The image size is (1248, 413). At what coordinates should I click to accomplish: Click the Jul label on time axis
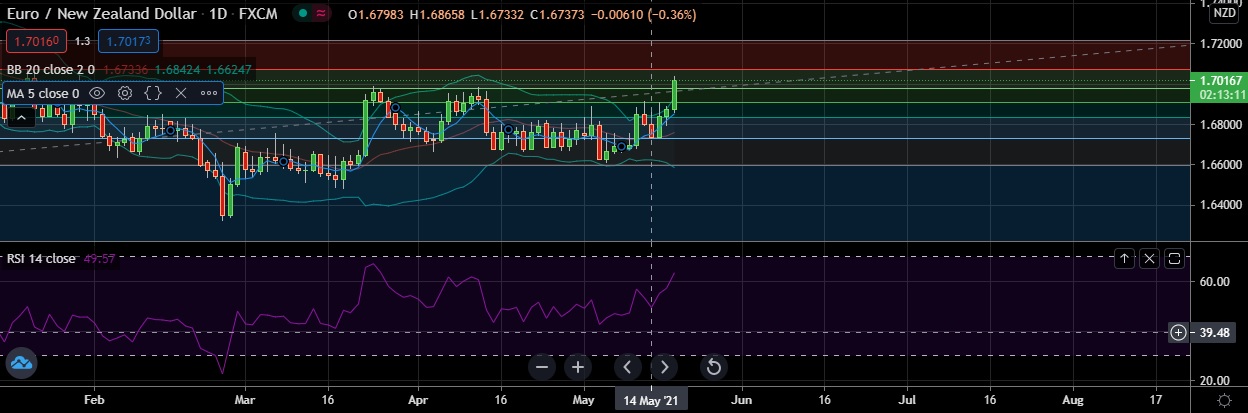tap(909, 399)
